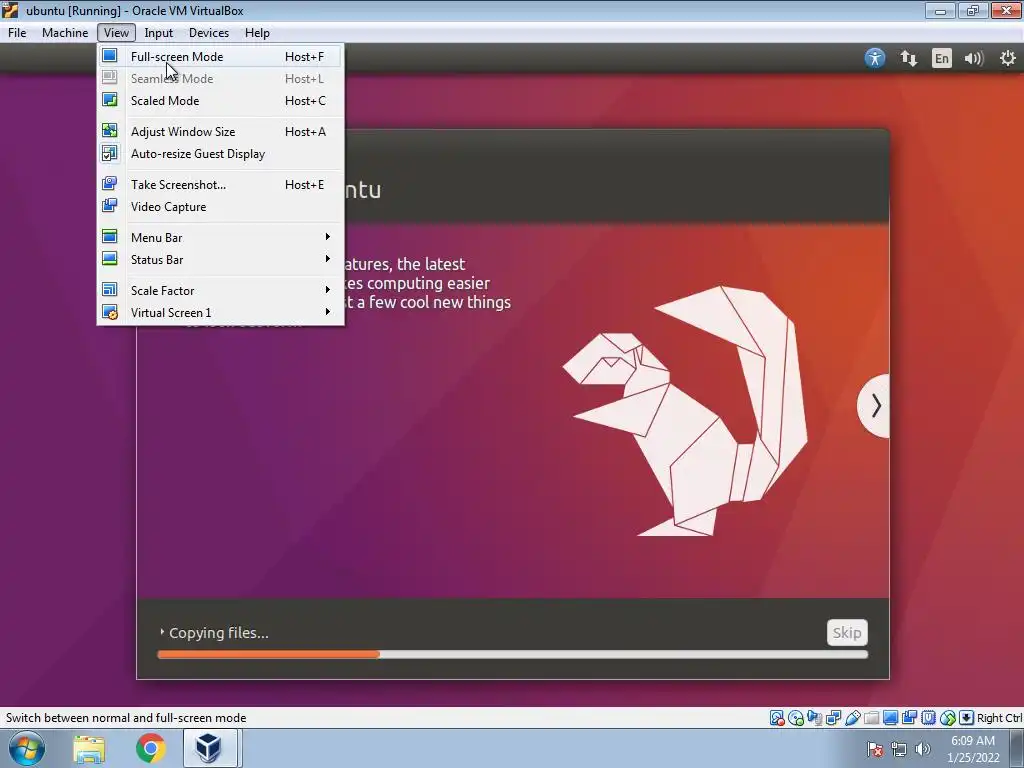
Task: Click the Ubuntu origami squirrel image
Action: point(685,411)
